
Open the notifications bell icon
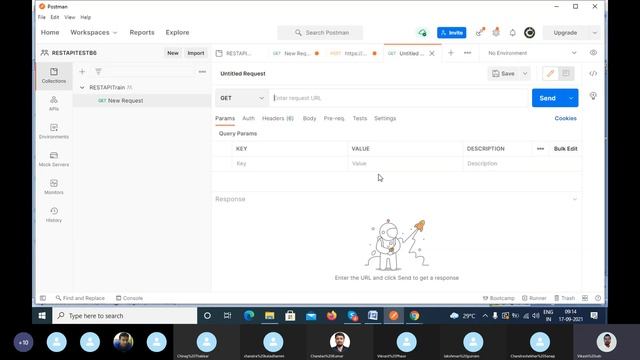[513, 33]
